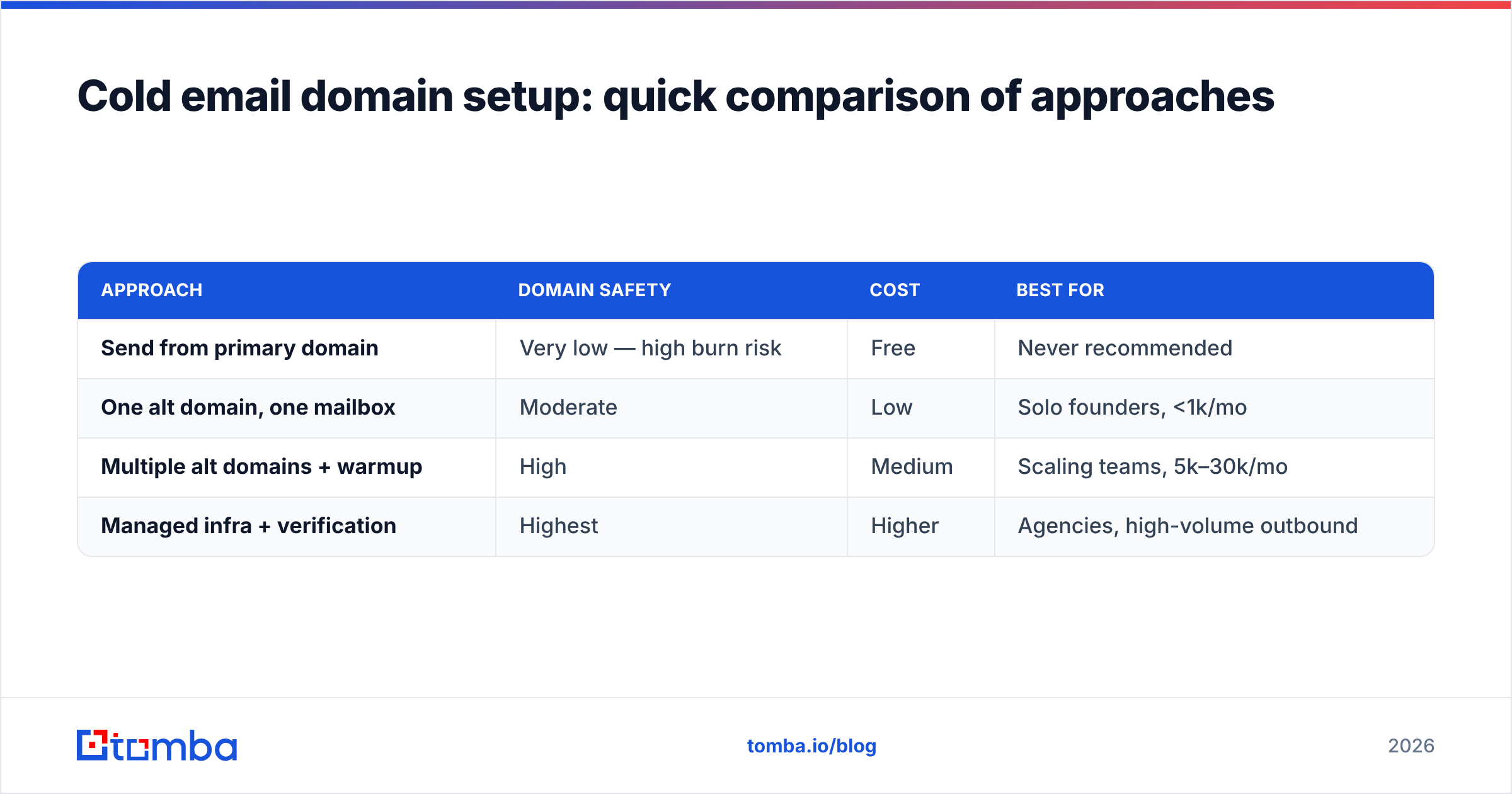The height and width of the screenshot is (794, 1512).
Task: Click the "Highest" safety cell
Action: pos(672,526)
